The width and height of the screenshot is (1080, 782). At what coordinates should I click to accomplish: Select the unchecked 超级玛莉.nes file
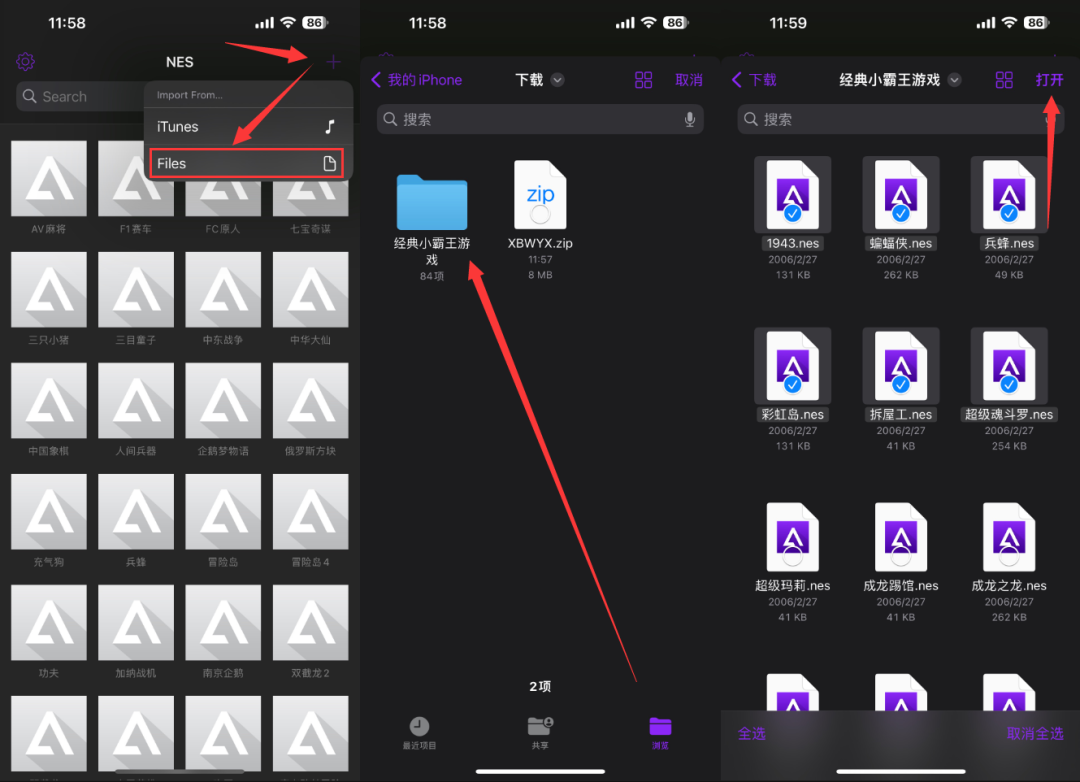tap(792, 538)
